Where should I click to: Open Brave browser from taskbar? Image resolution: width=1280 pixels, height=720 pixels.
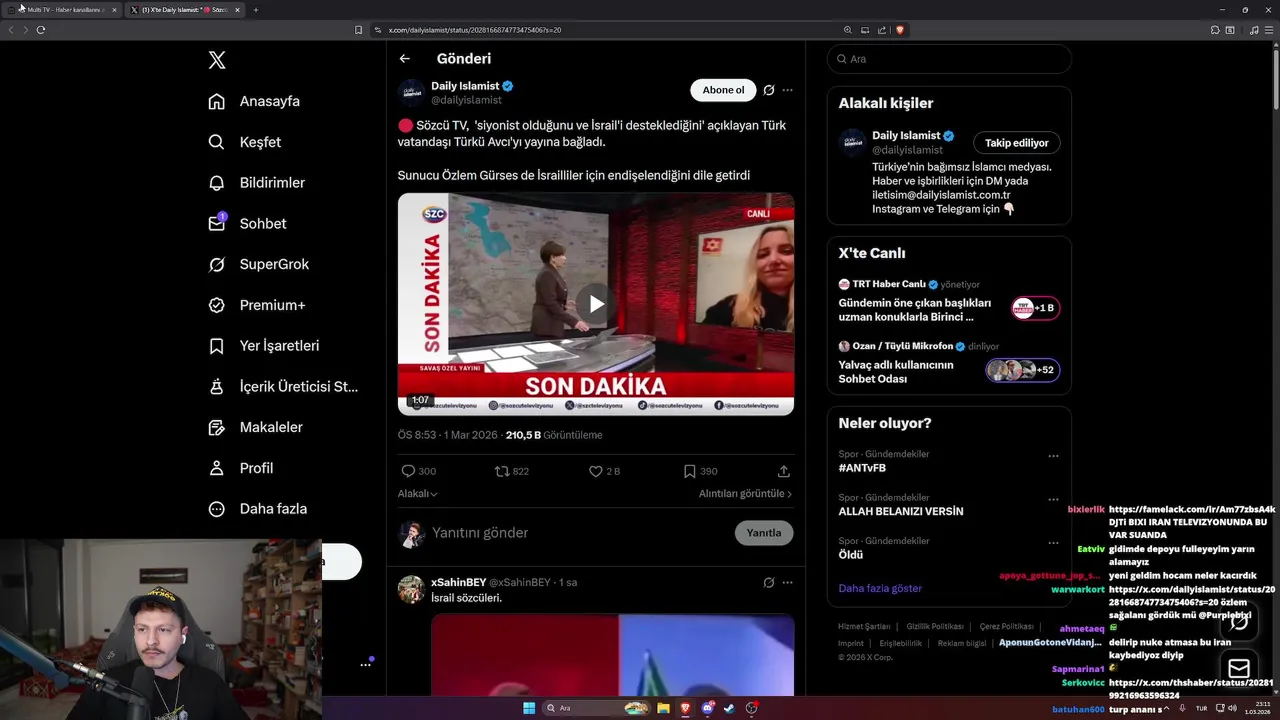pos(685,708)
